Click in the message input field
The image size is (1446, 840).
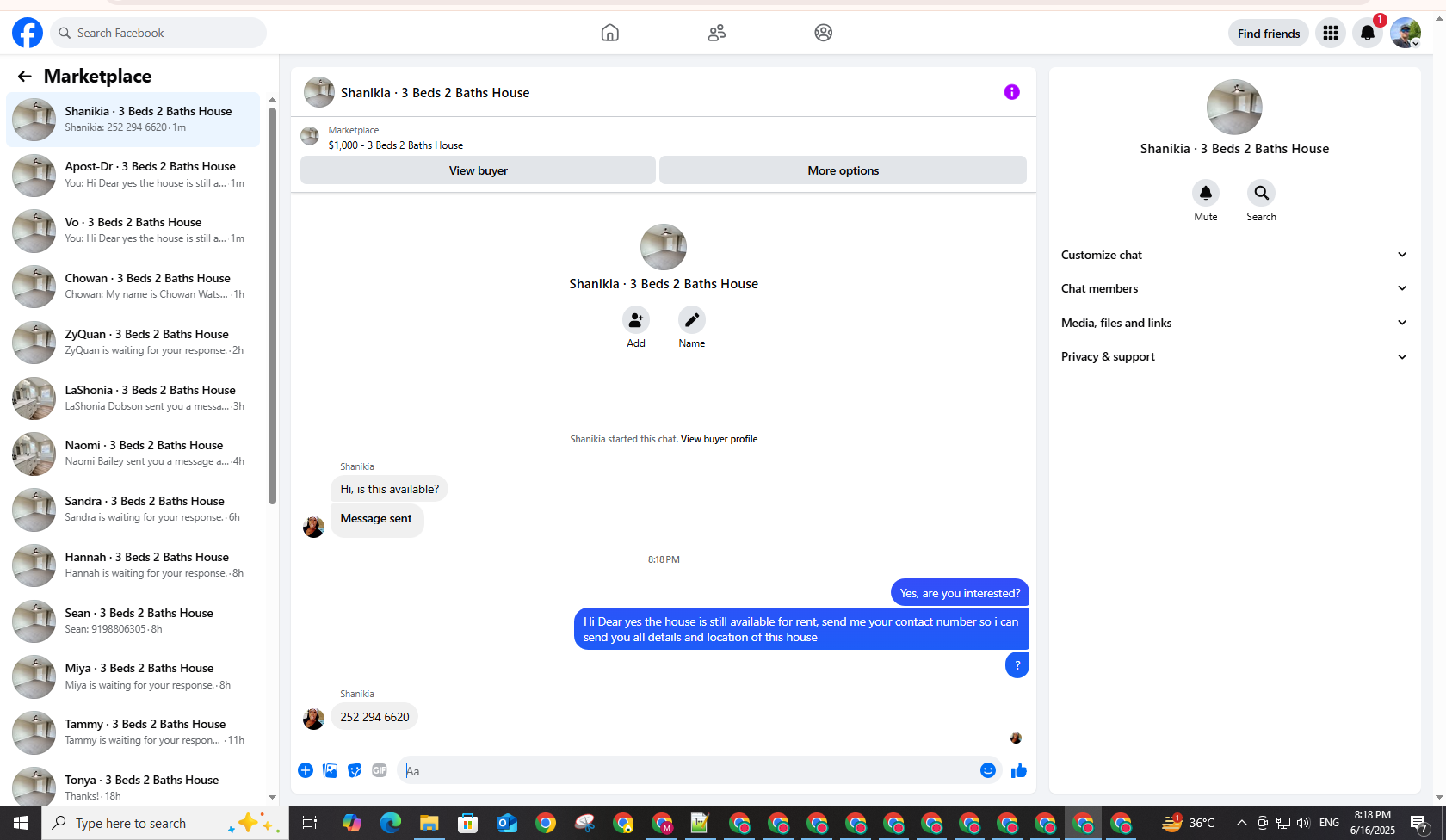689,771
